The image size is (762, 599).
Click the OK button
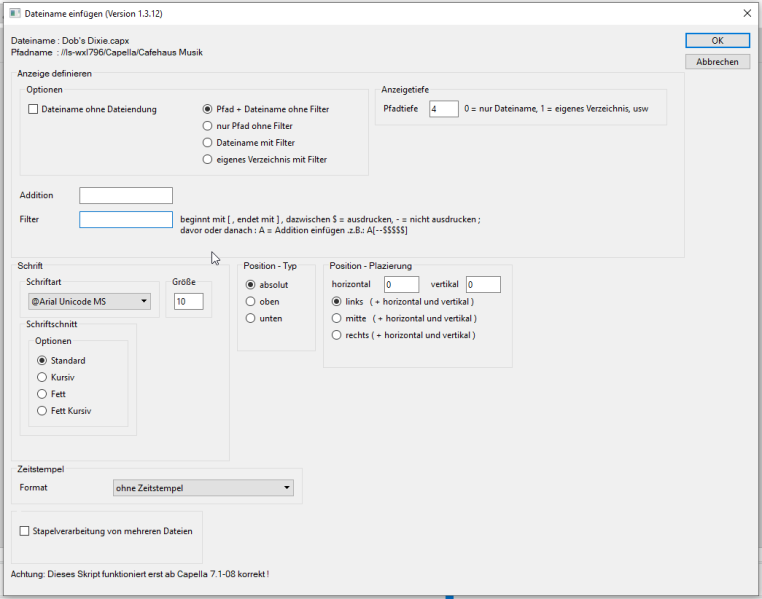[717, 41]
